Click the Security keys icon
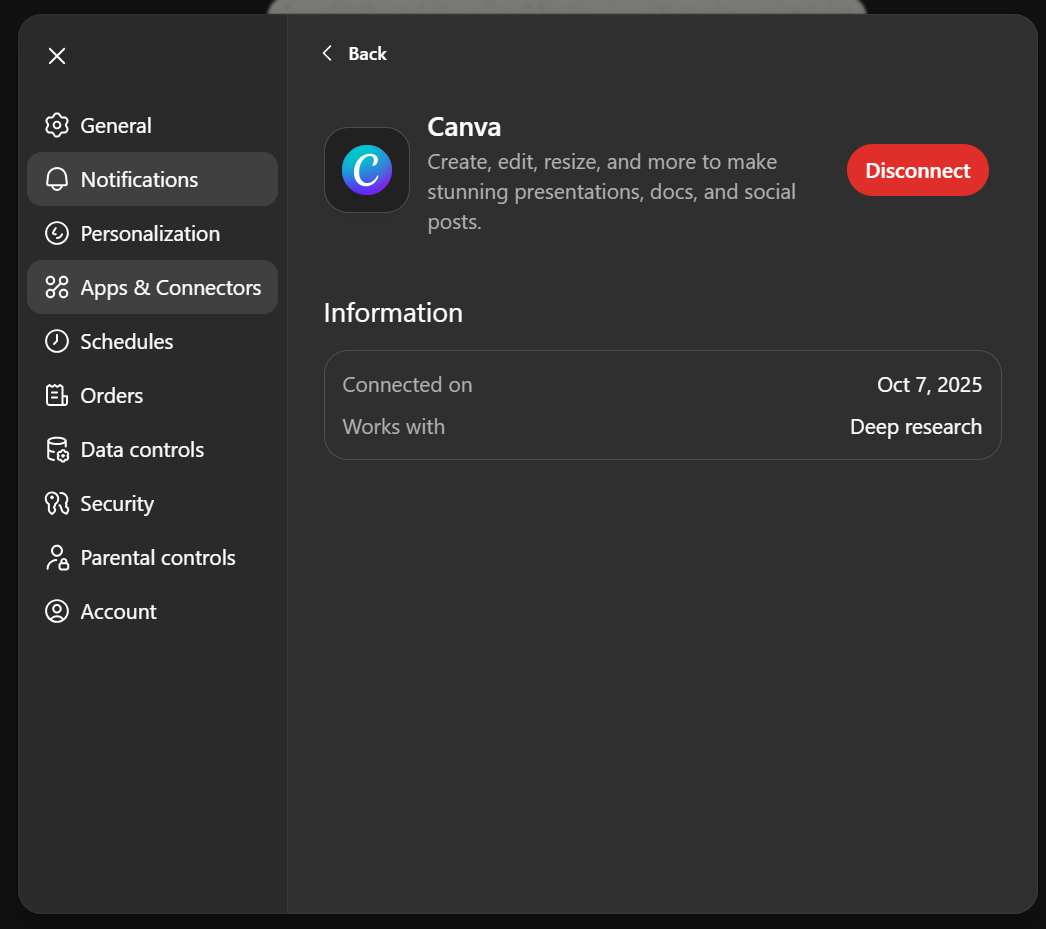The image size is (1046, 929). (x=57, y=504)
